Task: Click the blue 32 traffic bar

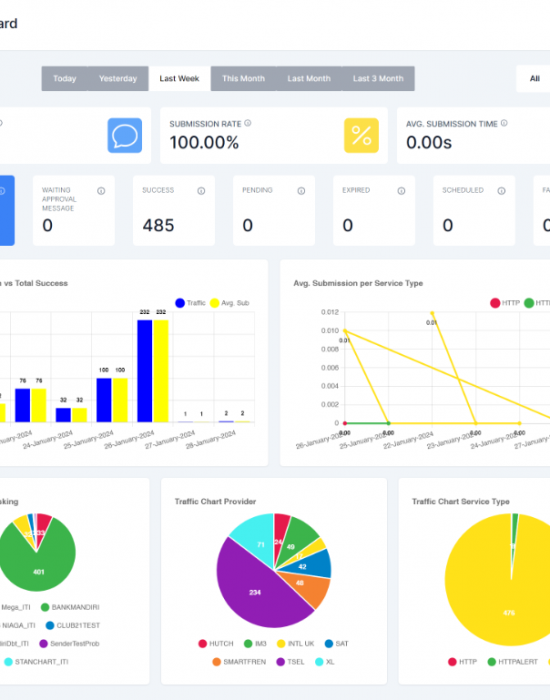Action: click(63, 415)
